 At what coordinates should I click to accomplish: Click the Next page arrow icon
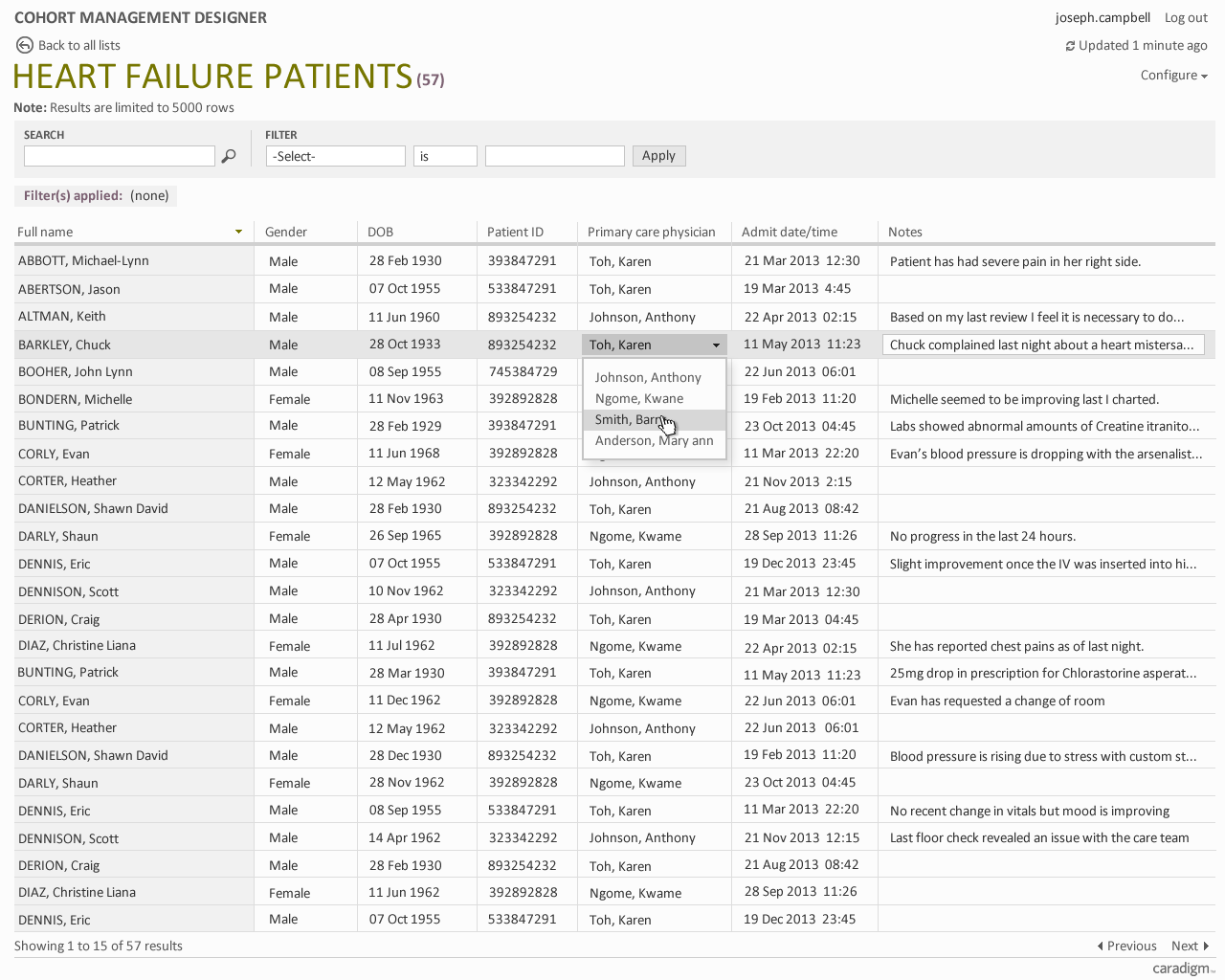[x=1206, y=947]
